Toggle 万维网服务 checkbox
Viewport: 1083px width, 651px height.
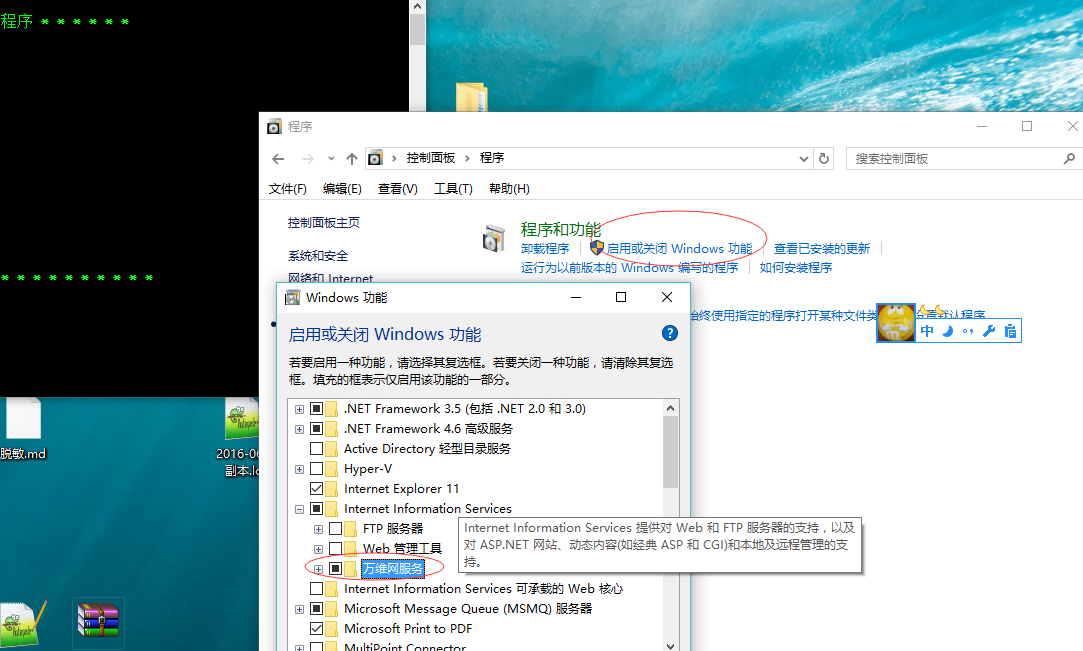click(336, 569)
